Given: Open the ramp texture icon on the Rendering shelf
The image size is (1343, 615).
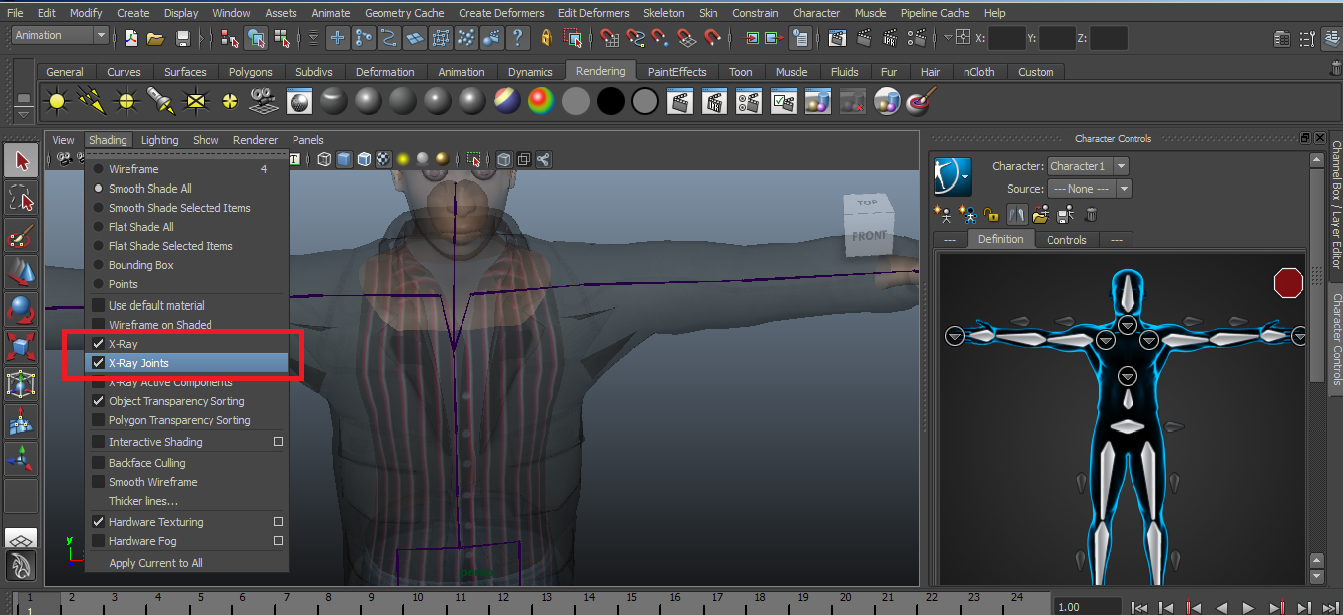Looking at the screenshot, I should (540, 100).
